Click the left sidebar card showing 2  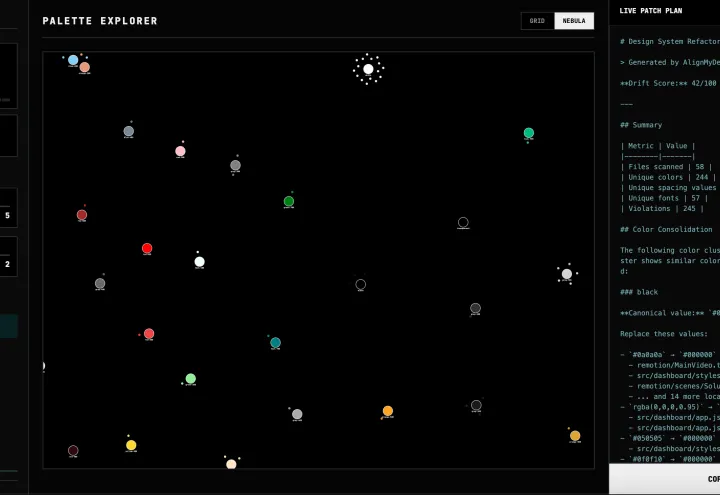pos(8,256)
